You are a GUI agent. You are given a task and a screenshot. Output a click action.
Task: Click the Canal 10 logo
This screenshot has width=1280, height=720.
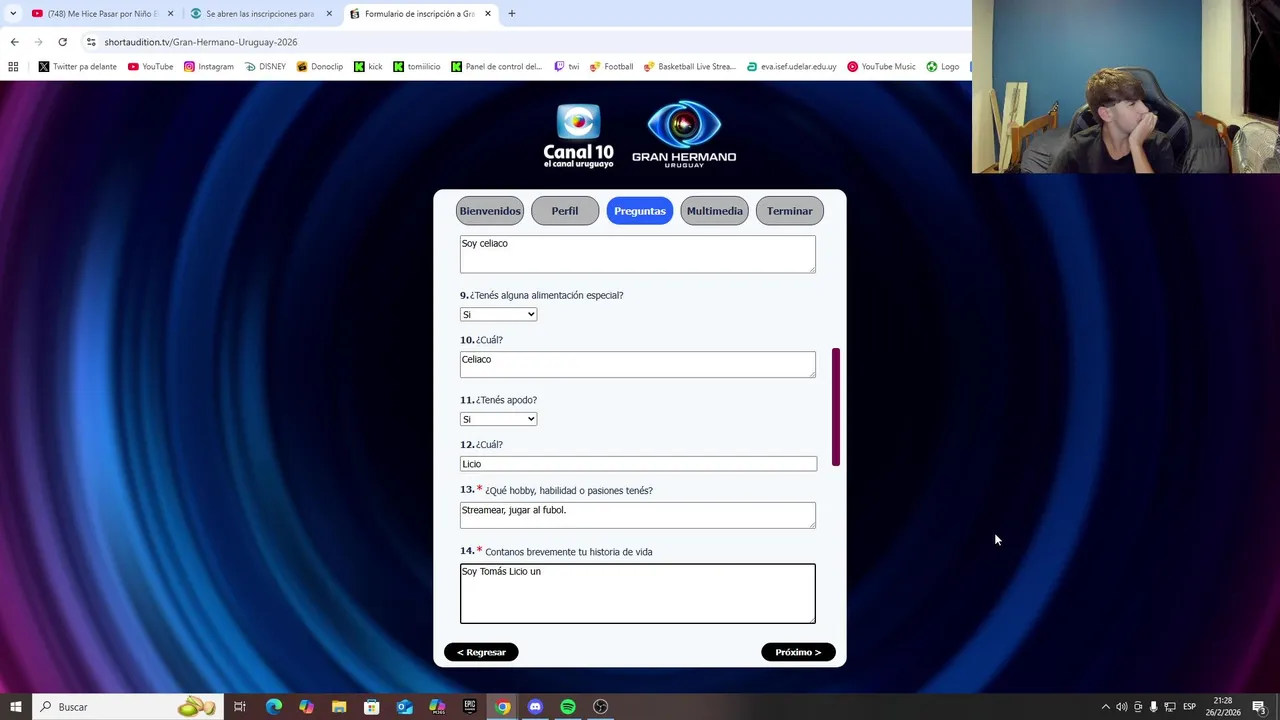click(x=578, y=136)
